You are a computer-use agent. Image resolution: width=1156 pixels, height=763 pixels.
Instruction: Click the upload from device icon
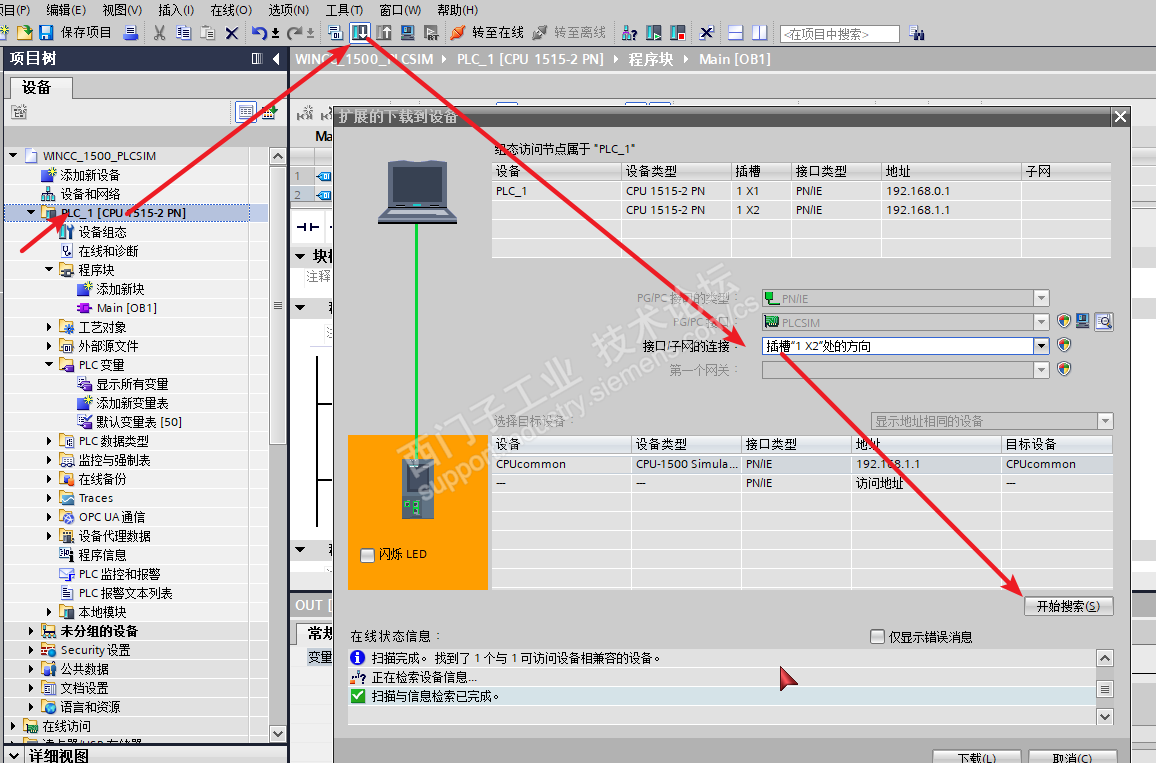(383, 32)
